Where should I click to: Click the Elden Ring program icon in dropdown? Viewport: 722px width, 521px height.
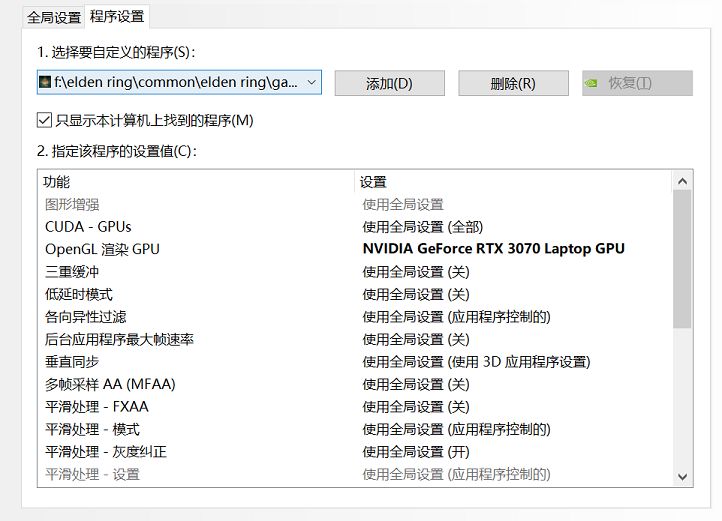click(x=45, y=82)
